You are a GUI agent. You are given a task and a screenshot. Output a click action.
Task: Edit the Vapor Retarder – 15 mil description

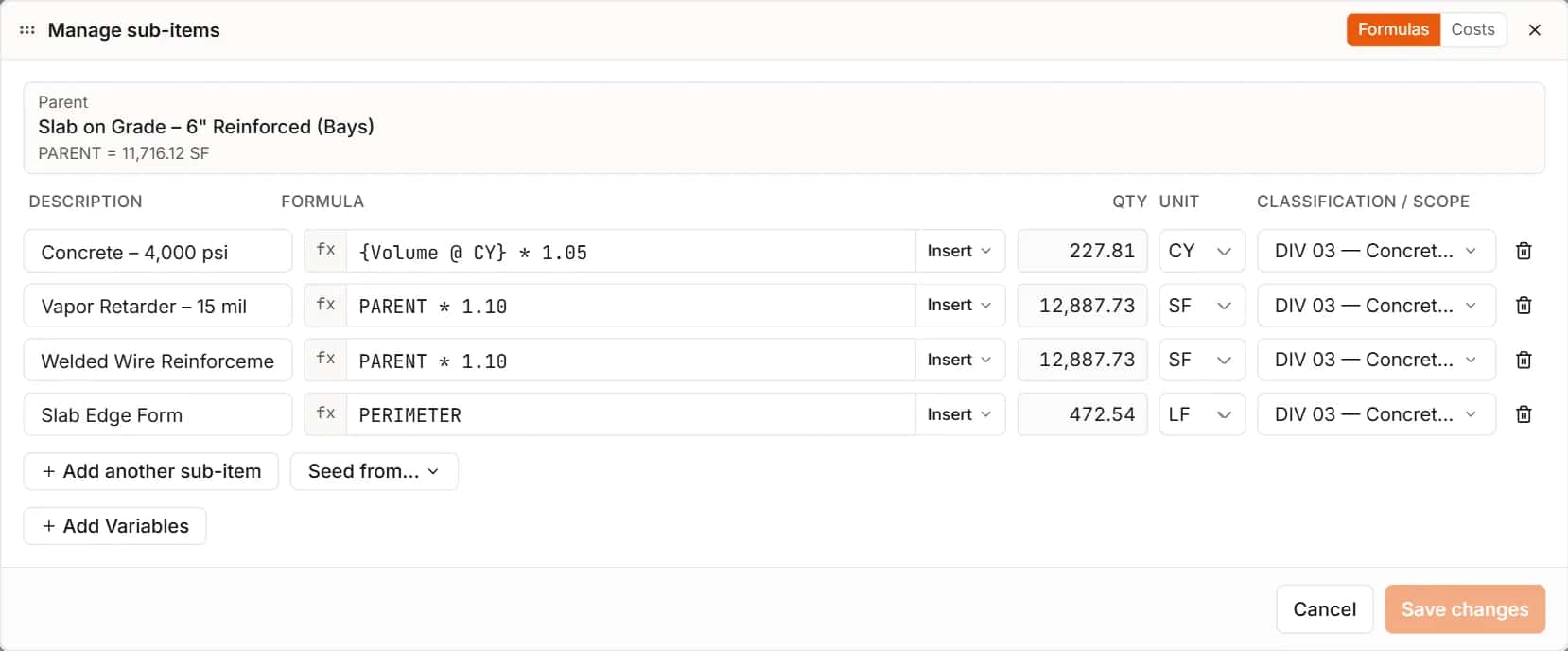coord(158,306)
